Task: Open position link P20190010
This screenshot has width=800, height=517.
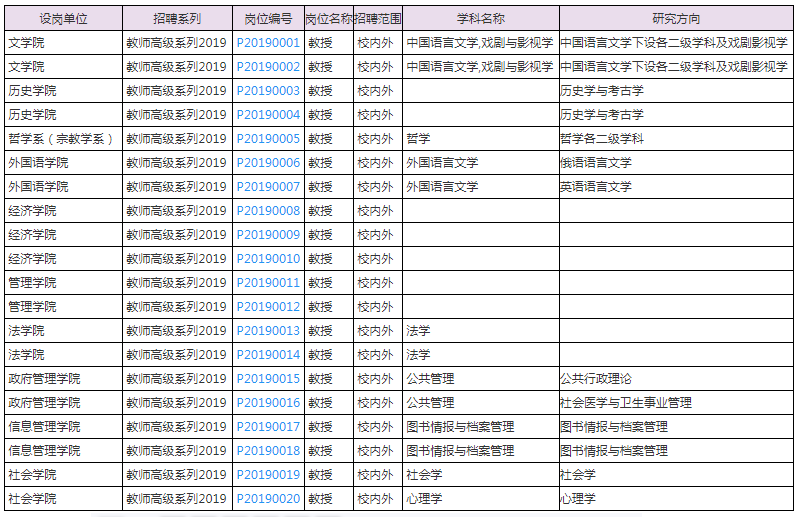Action: (x=268, y=259)
